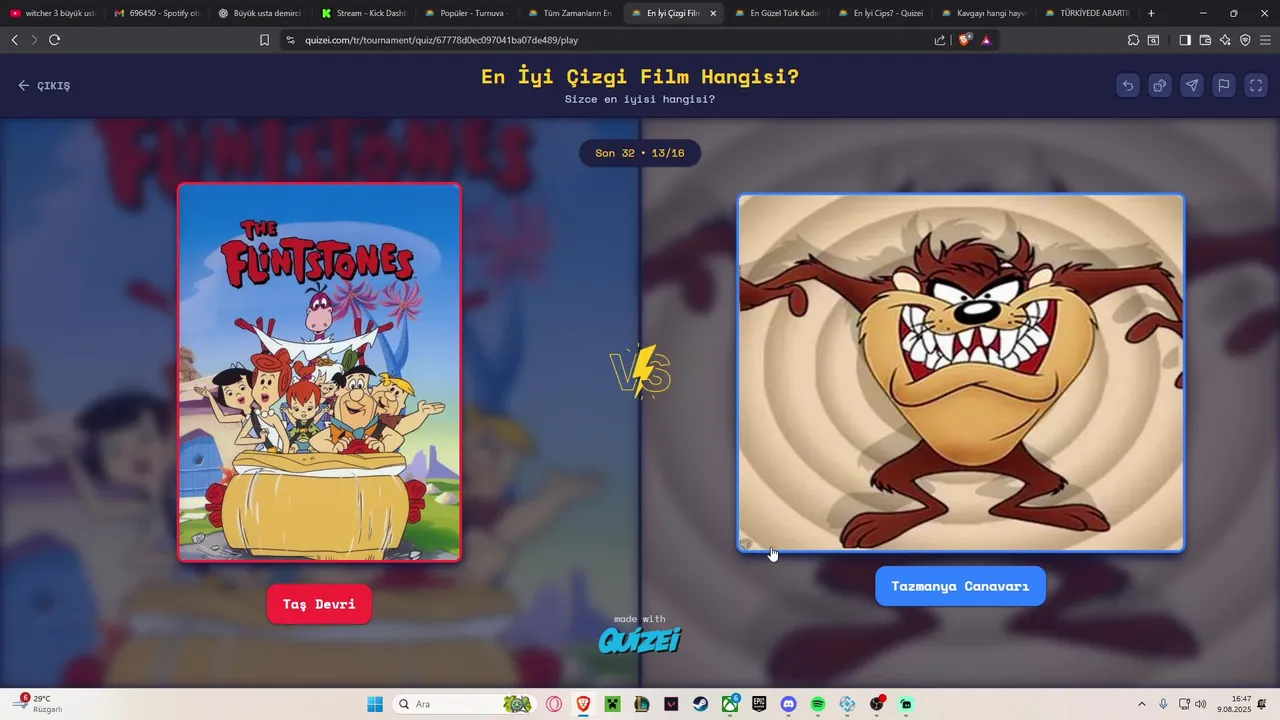Toggle the browser sidebar panel
This screenshot has width=1280, height=720.
point(1185,40)
